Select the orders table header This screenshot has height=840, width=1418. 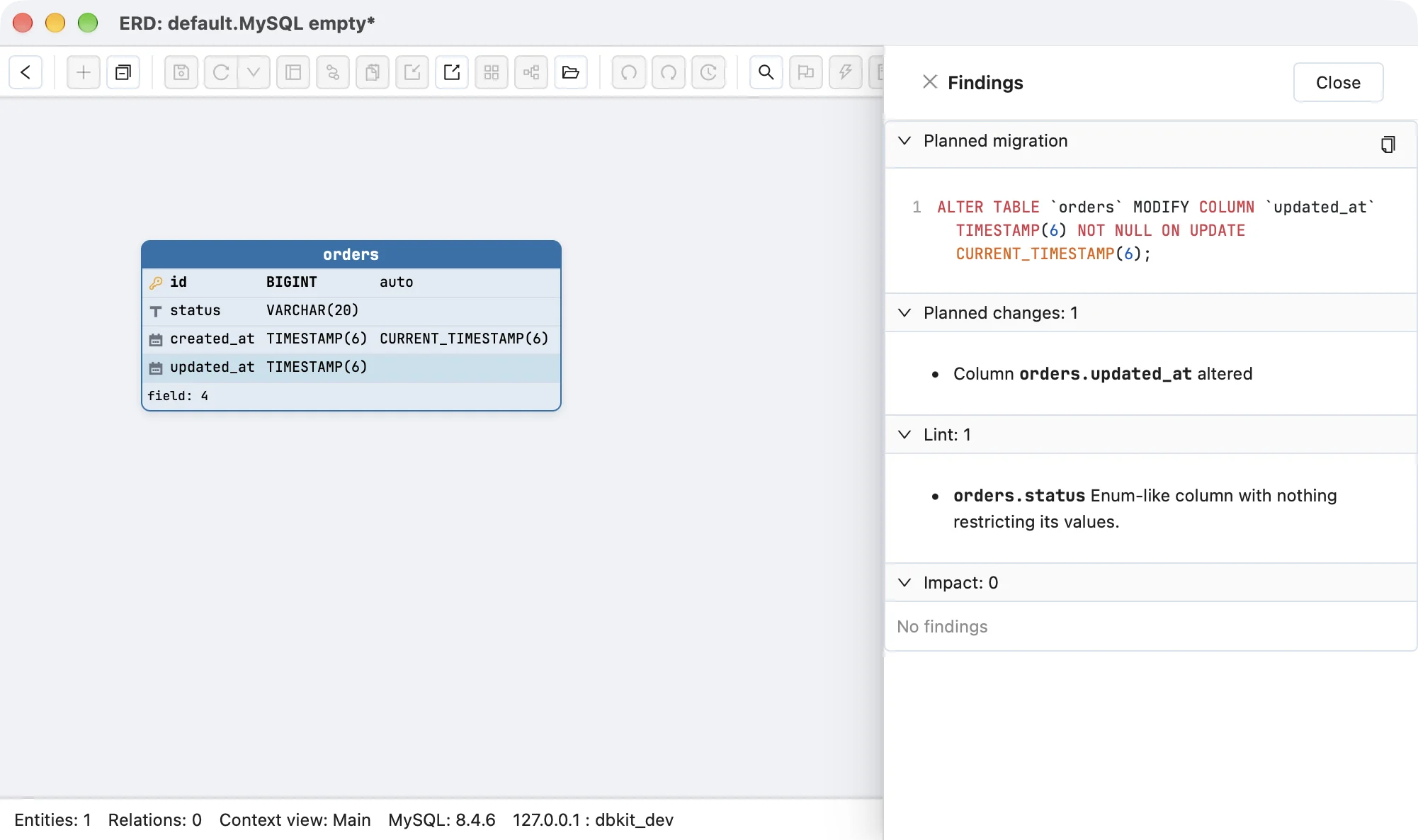351,254
